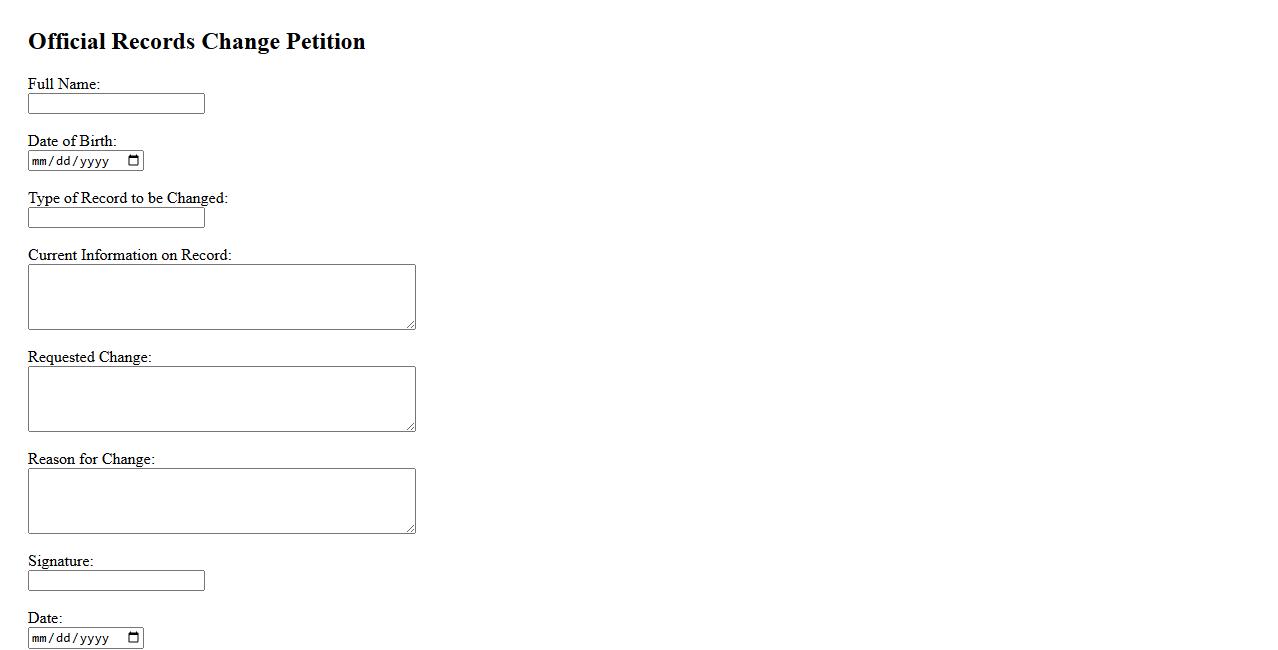This screenshot has width=1278, height=650.
Task: Click the resize handle of Reason for Change textarea
Action: (410, 528)
